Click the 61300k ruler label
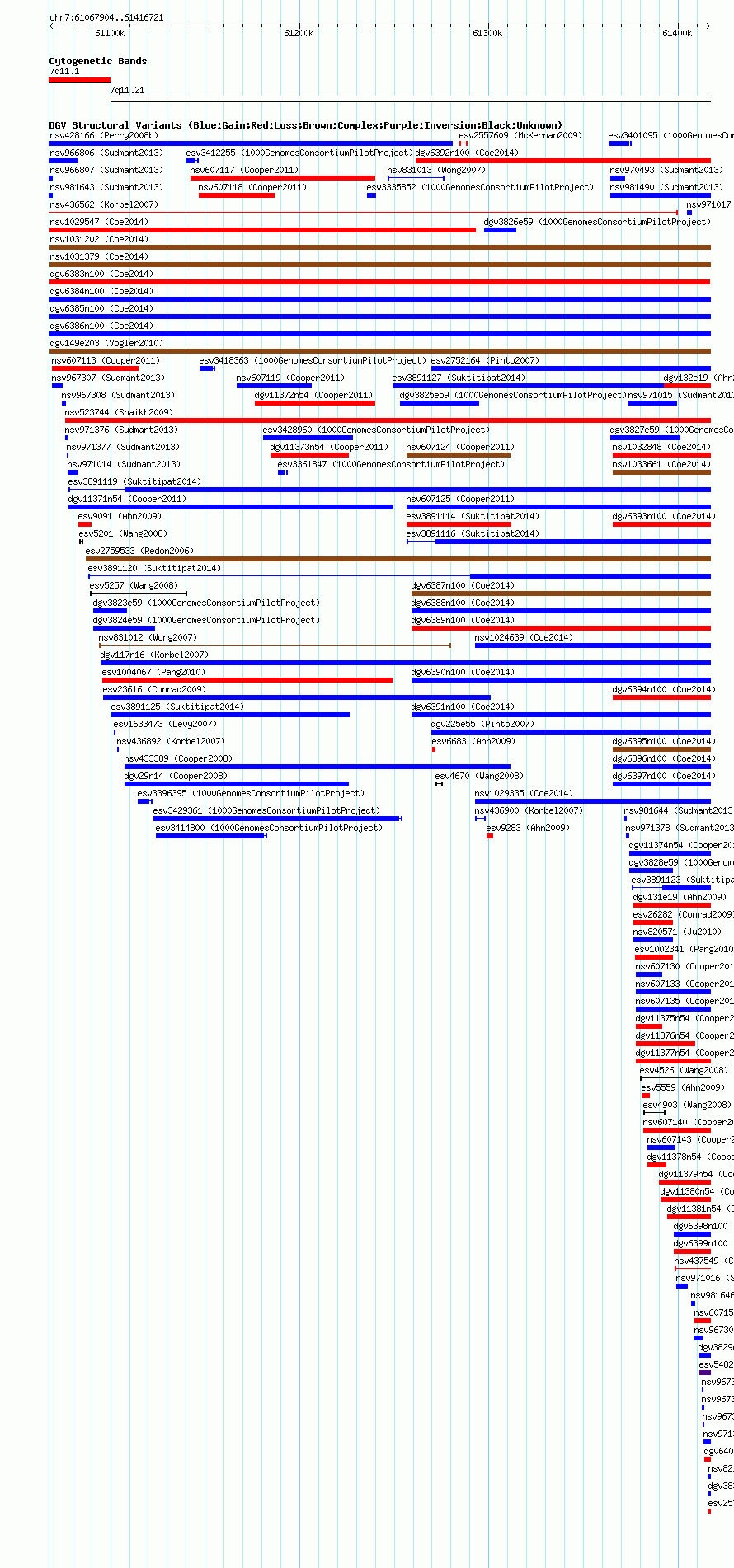The height and width of the screenshot is (1568, 734). coord(487,33)
